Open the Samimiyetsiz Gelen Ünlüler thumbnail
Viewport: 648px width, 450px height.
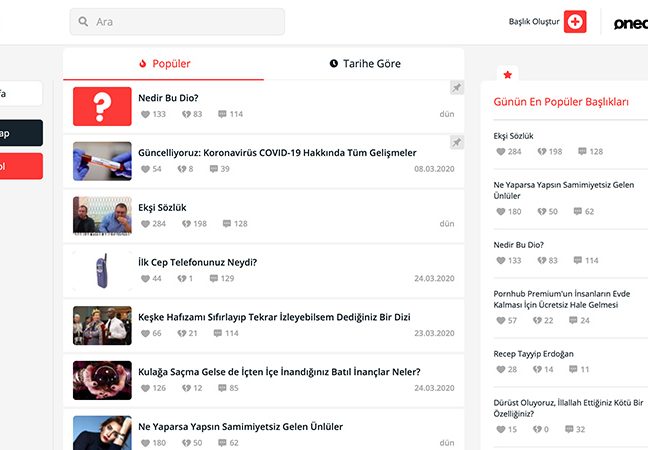pos(102,433)
